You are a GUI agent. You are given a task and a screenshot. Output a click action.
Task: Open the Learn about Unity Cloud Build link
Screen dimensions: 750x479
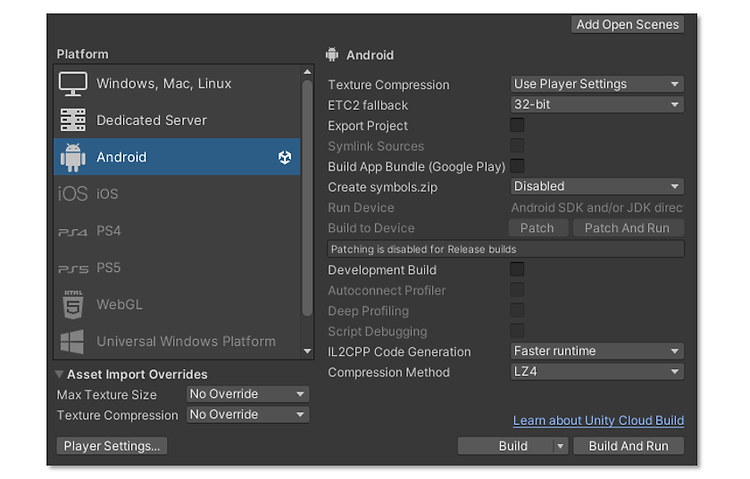click(598, 421)
